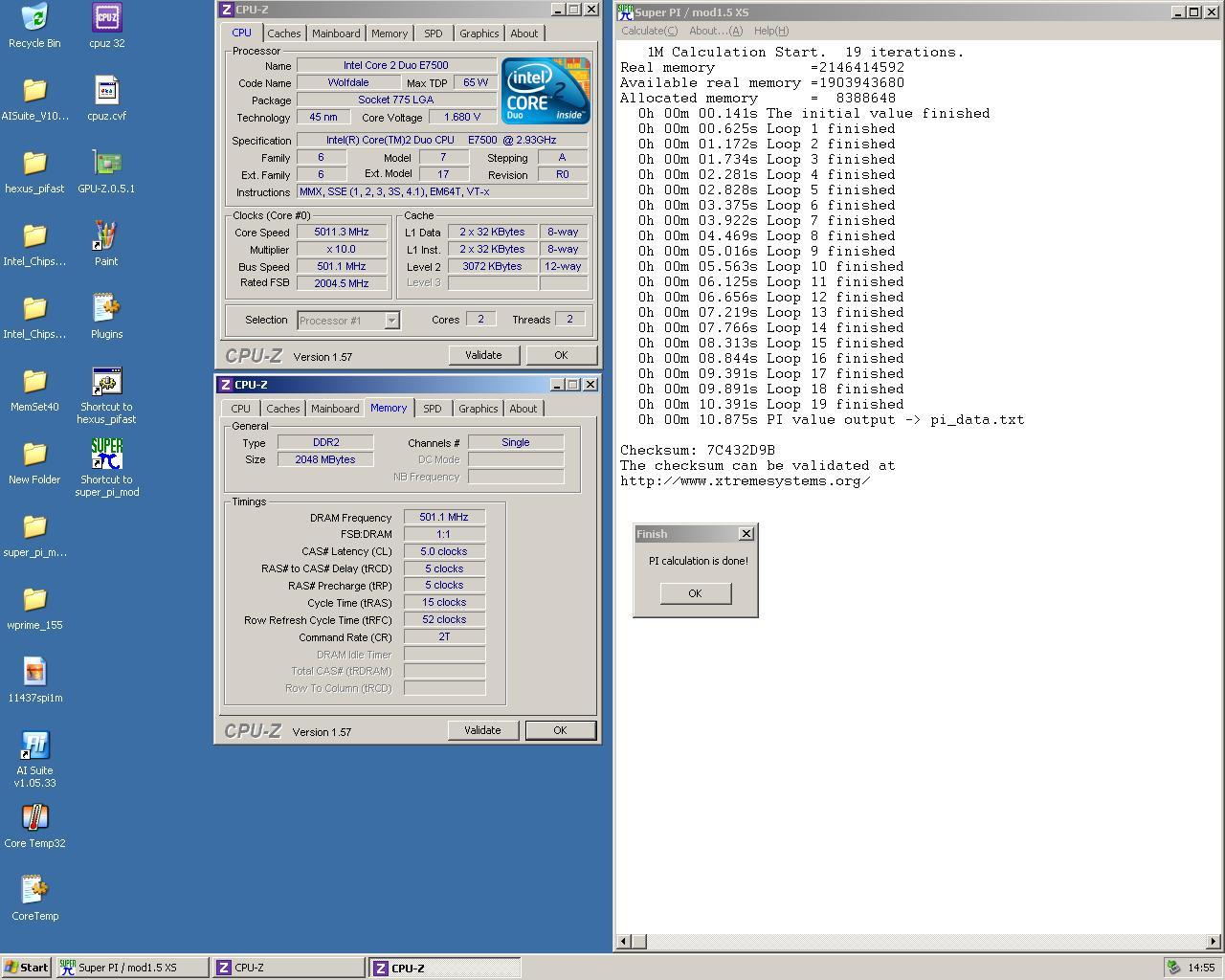
Task: Click the system tray network icon
Action: (1173, 968)
